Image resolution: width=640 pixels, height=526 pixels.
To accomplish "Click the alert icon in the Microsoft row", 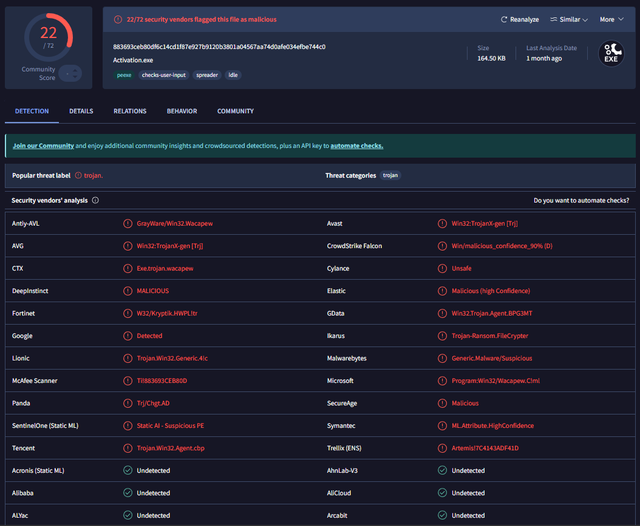I will [x=442, y=381].
